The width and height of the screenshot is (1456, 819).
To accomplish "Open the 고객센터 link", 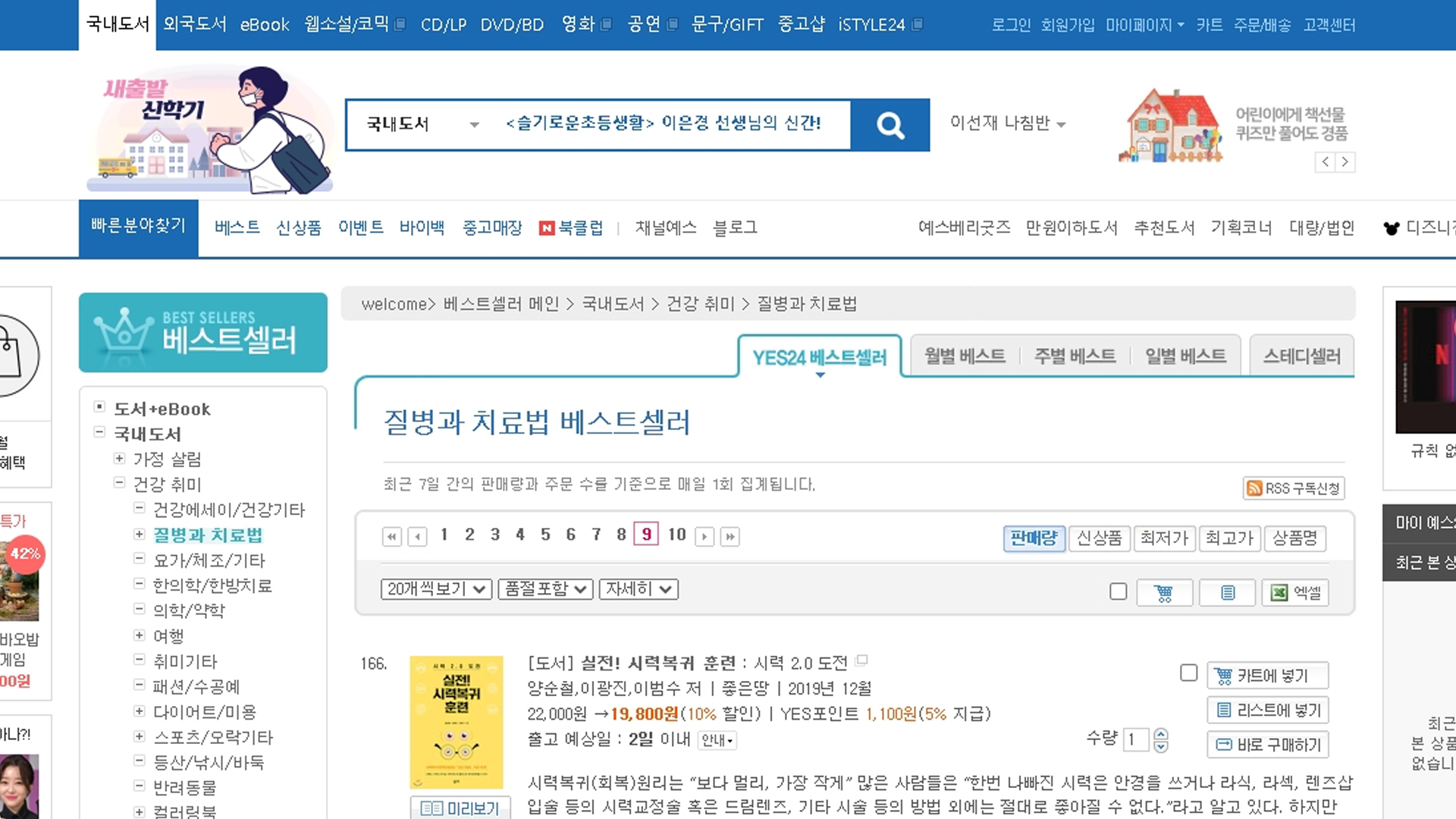I will pyautogui.click(x=1329, y=25).
